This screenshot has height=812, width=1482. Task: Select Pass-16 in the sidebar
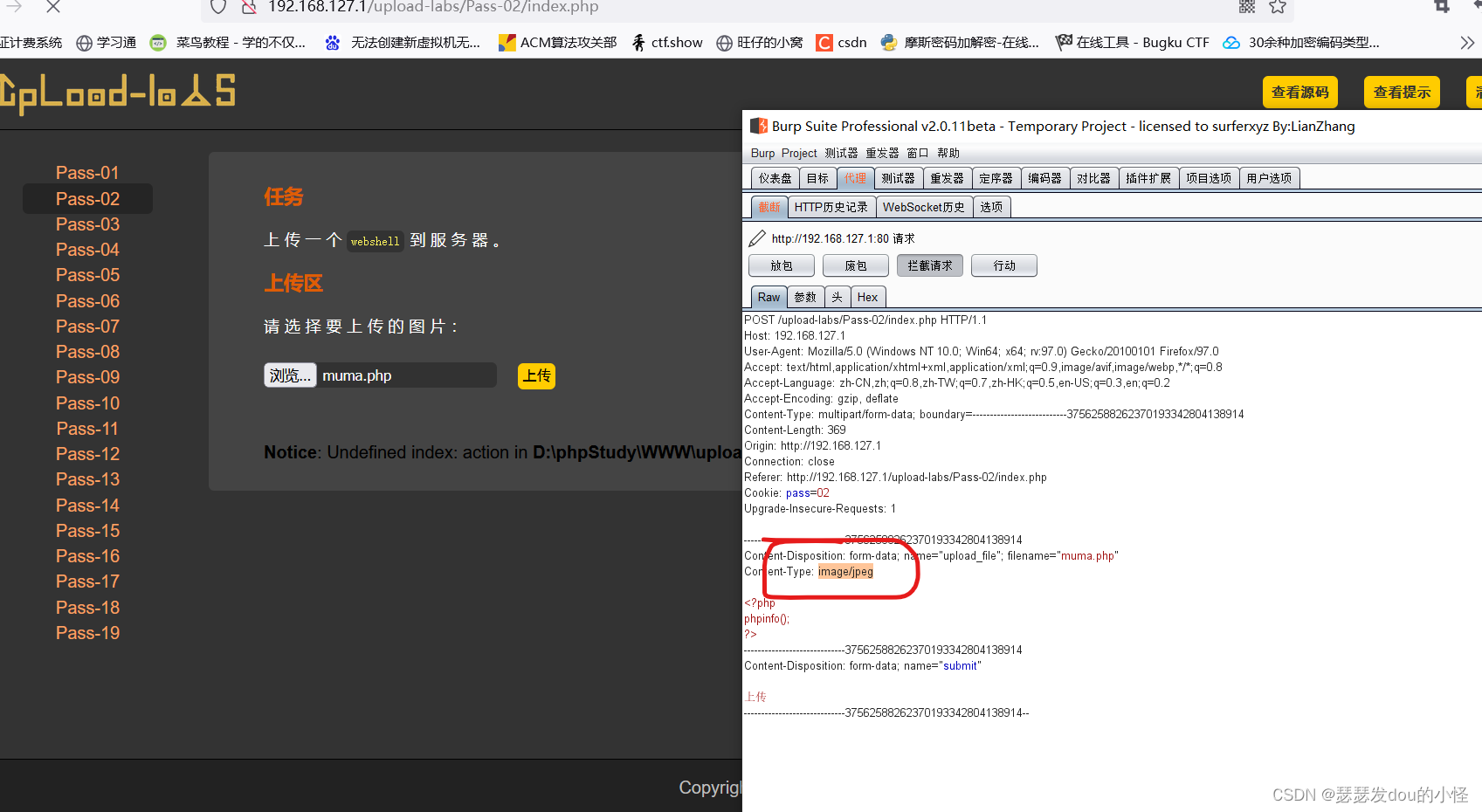point(87,556)
